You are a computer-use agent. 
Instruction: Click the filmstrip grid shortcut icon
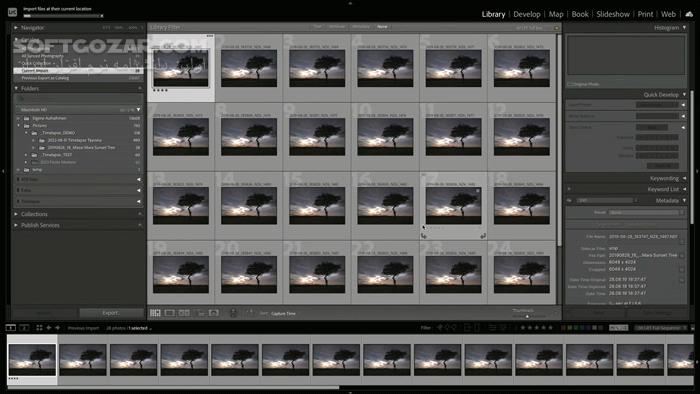(39, 328)
